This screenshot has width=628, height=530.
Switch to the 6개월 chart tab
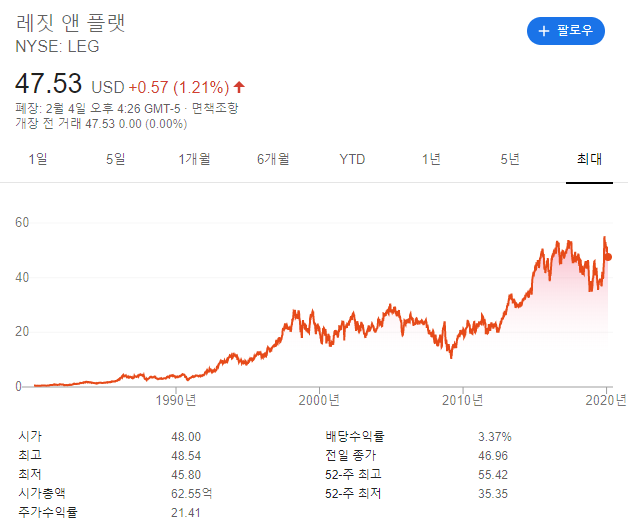coord(273,159)
